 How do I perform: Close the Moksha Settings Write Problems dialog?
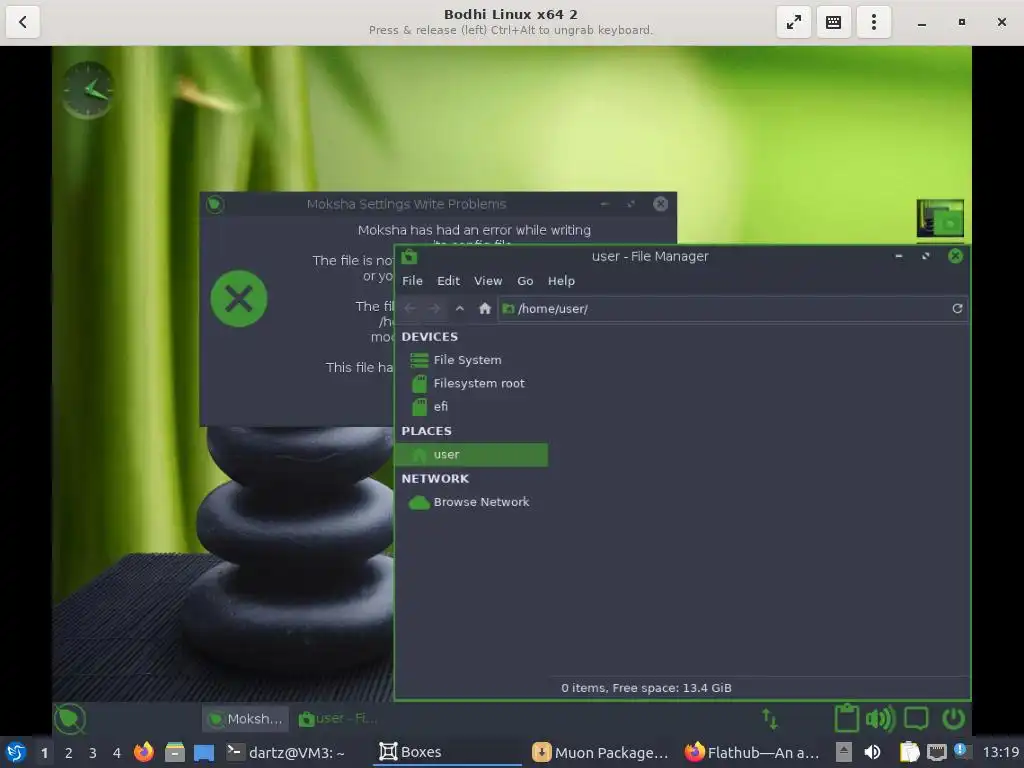[x=660, y=204]
